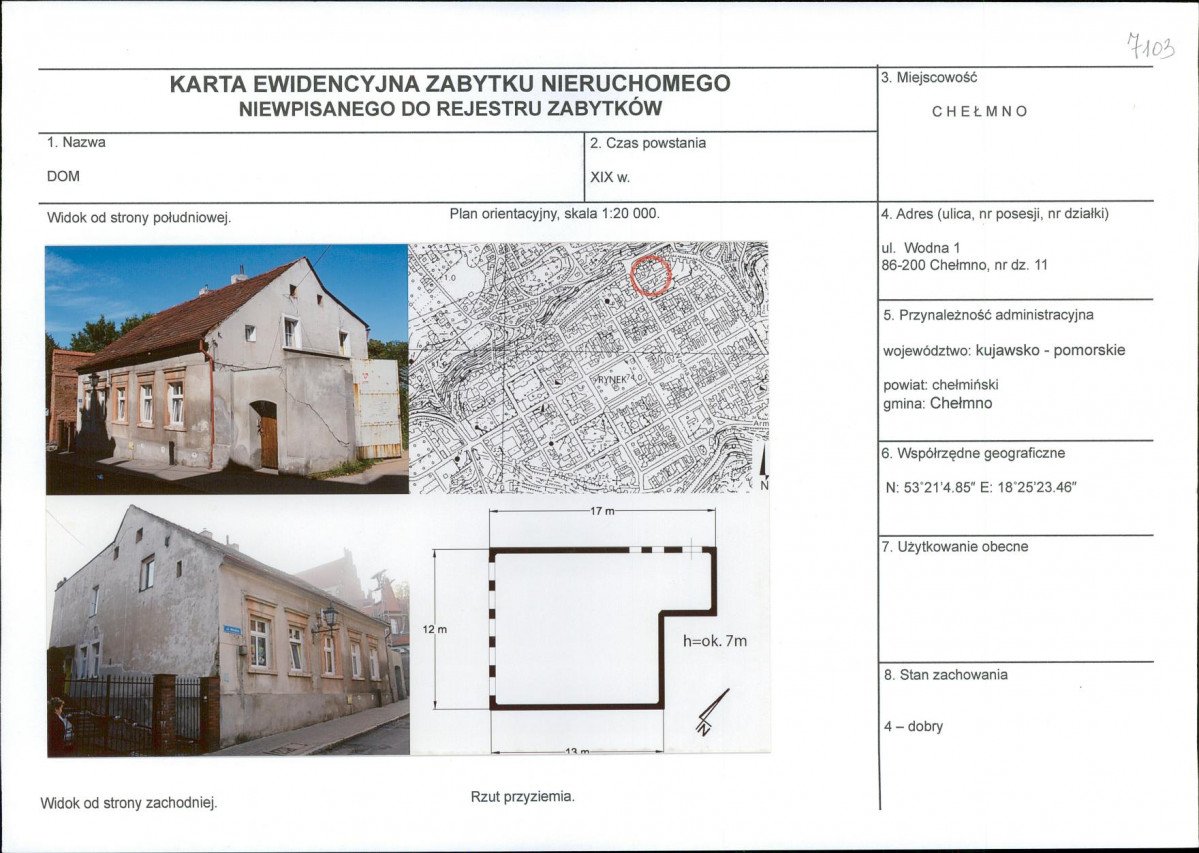Click the 'RYNEK' label on the map
1199x853 pixels.
[x=612, y=378]
